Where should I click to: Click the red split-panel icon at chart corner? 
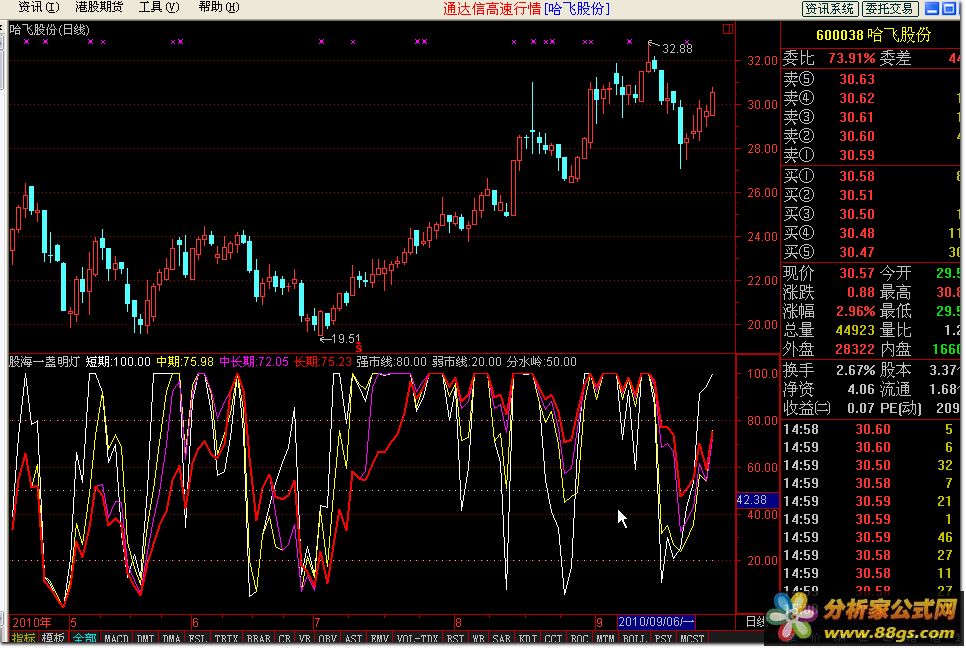click(x=728, y=29)
